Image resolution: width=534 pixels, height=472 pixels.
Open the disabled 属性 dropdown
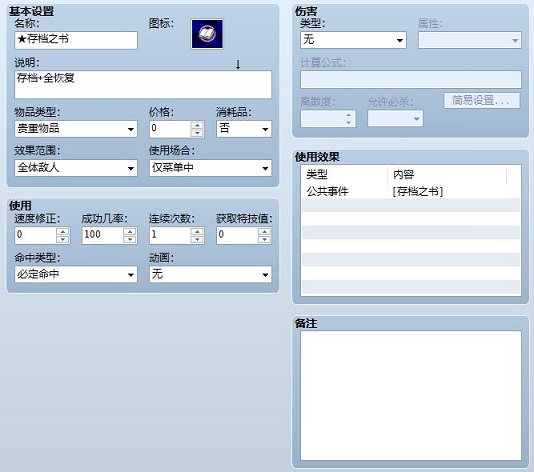coord(470,40)
